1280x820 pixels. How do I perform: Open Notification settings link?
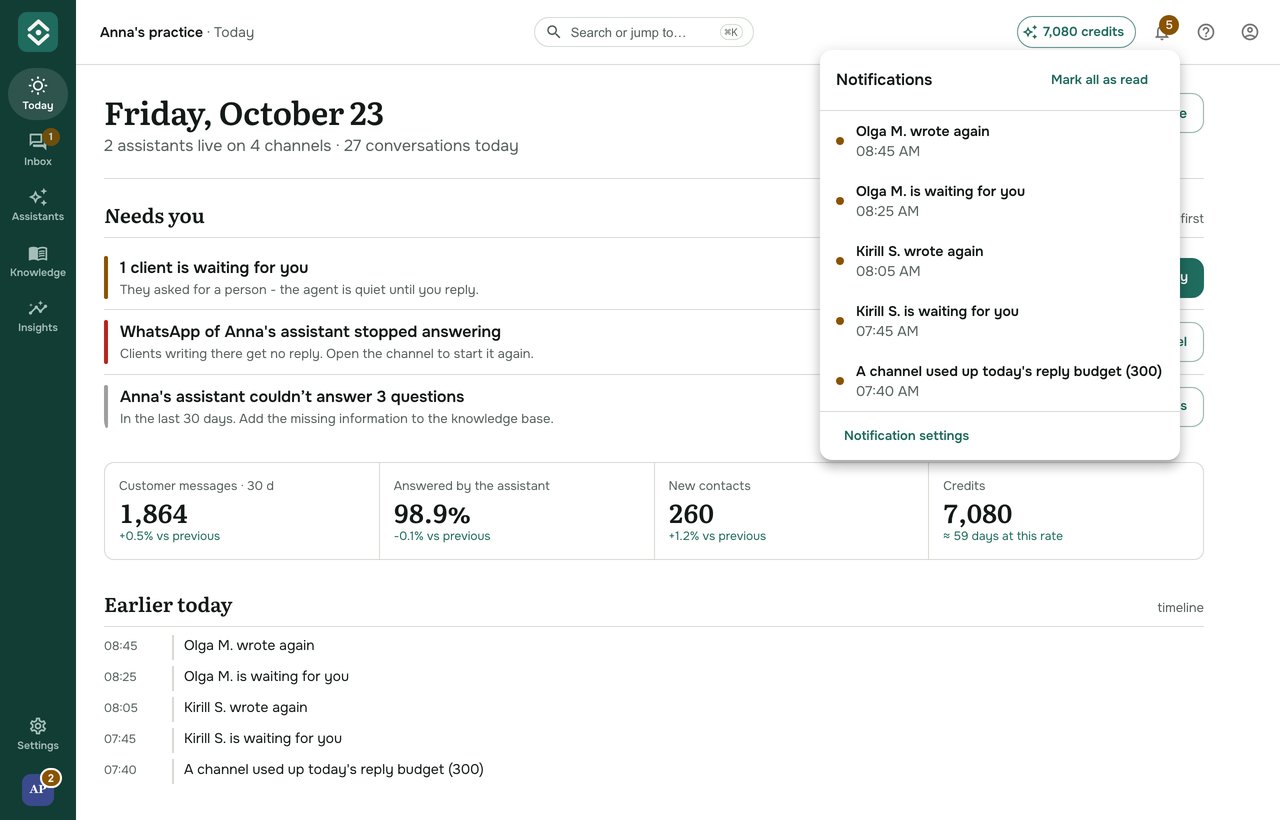[x=906, y=436]
